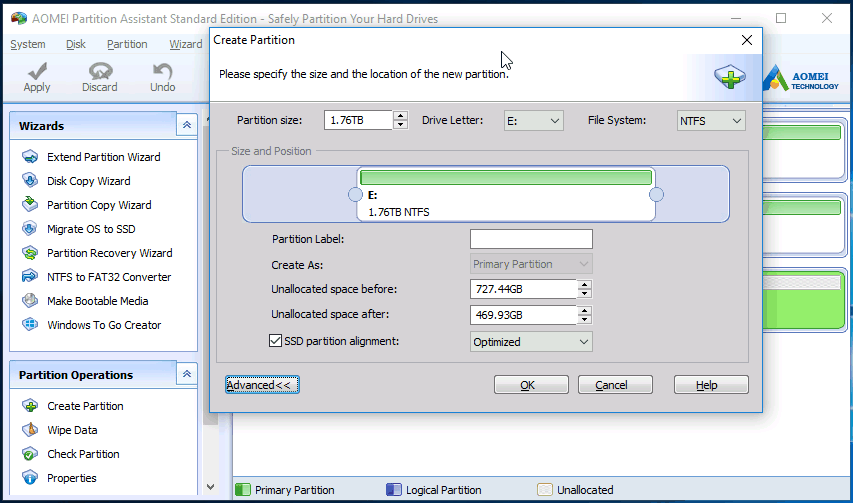Toggle SSD partition alignment checkbox
The height and width of the screenshot is (503, 853).
click(x=275, y=341)
